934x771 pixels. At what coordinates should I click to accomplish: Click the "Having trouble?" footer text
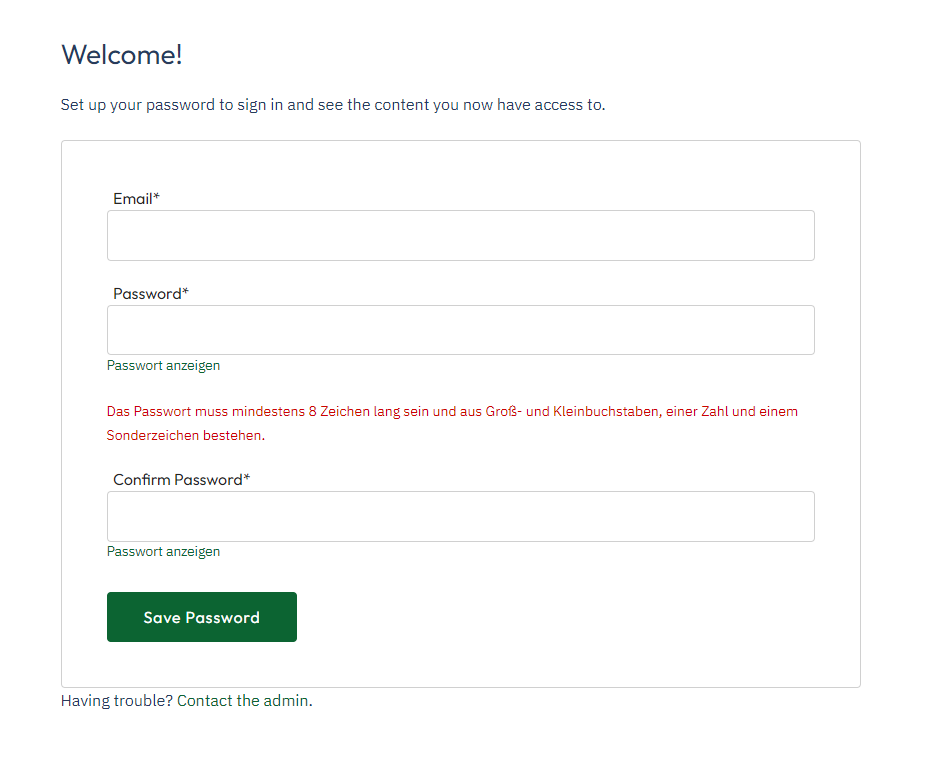click(x=115, y=700)
